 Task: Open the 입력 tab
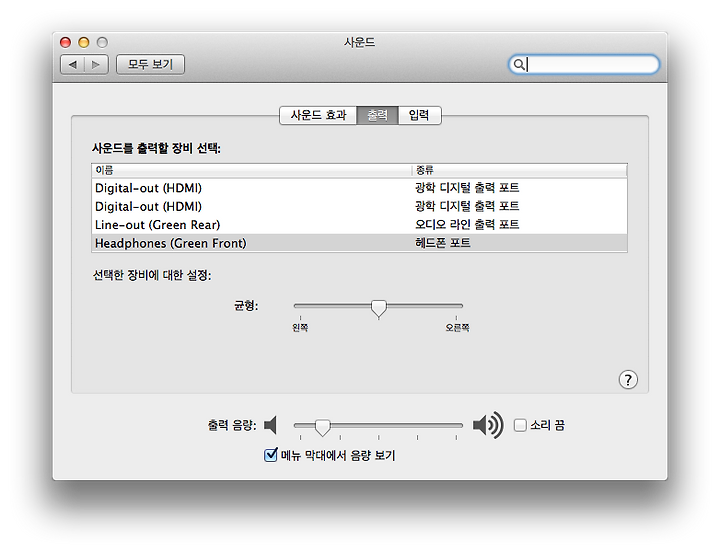[419, 115]
